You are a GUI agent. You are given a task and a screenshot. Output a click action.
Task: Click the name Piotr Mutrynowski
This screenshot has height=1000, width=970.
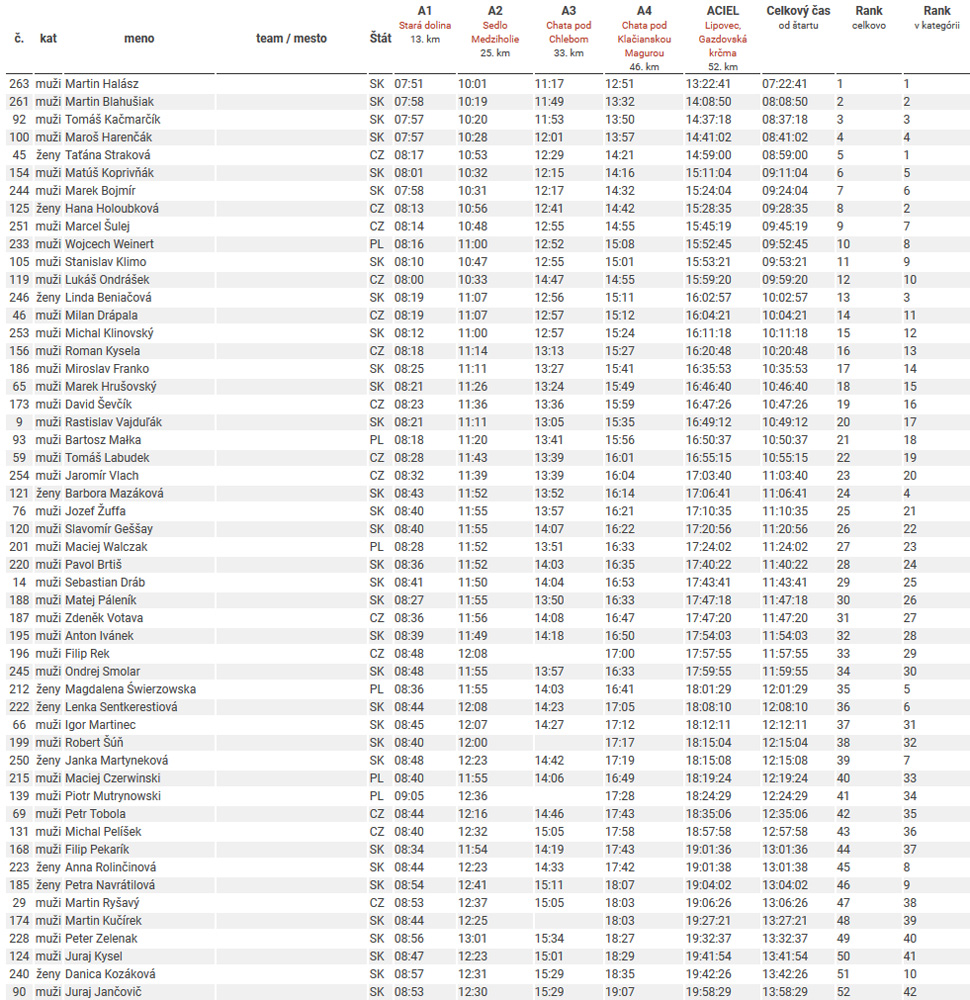coord(112,796)
